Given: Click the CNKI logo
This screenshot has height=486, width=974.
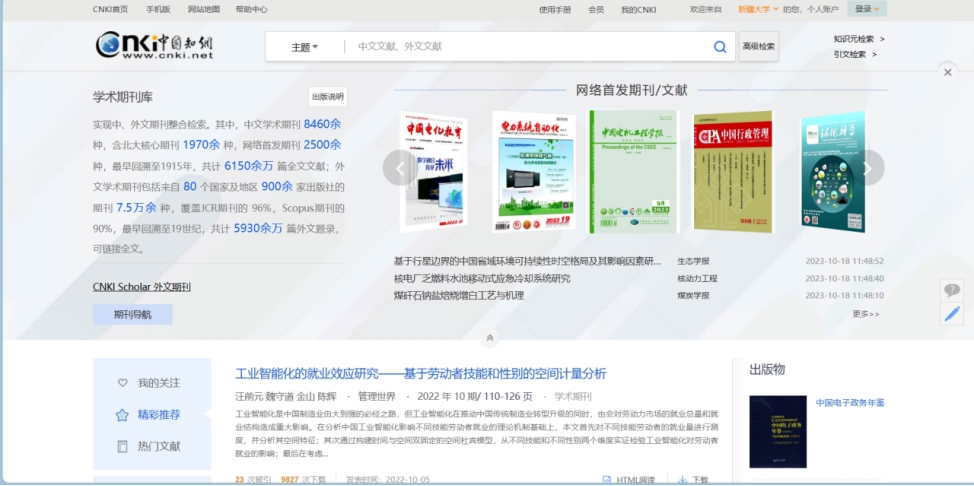Looking at the screenshot, I should tap(154, 45).
